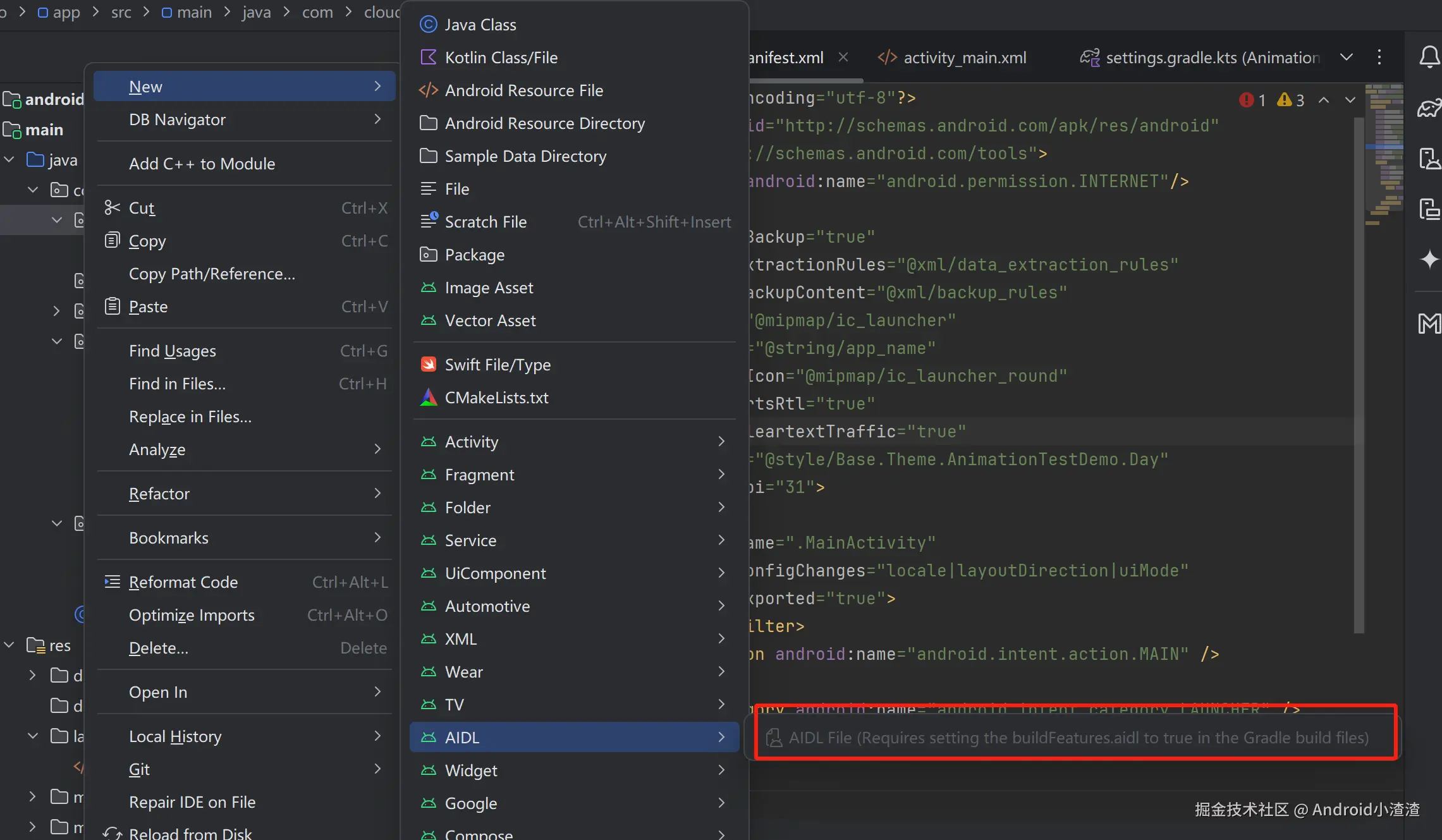Choose the Kotlin Class/File option

tap(501, 58)
